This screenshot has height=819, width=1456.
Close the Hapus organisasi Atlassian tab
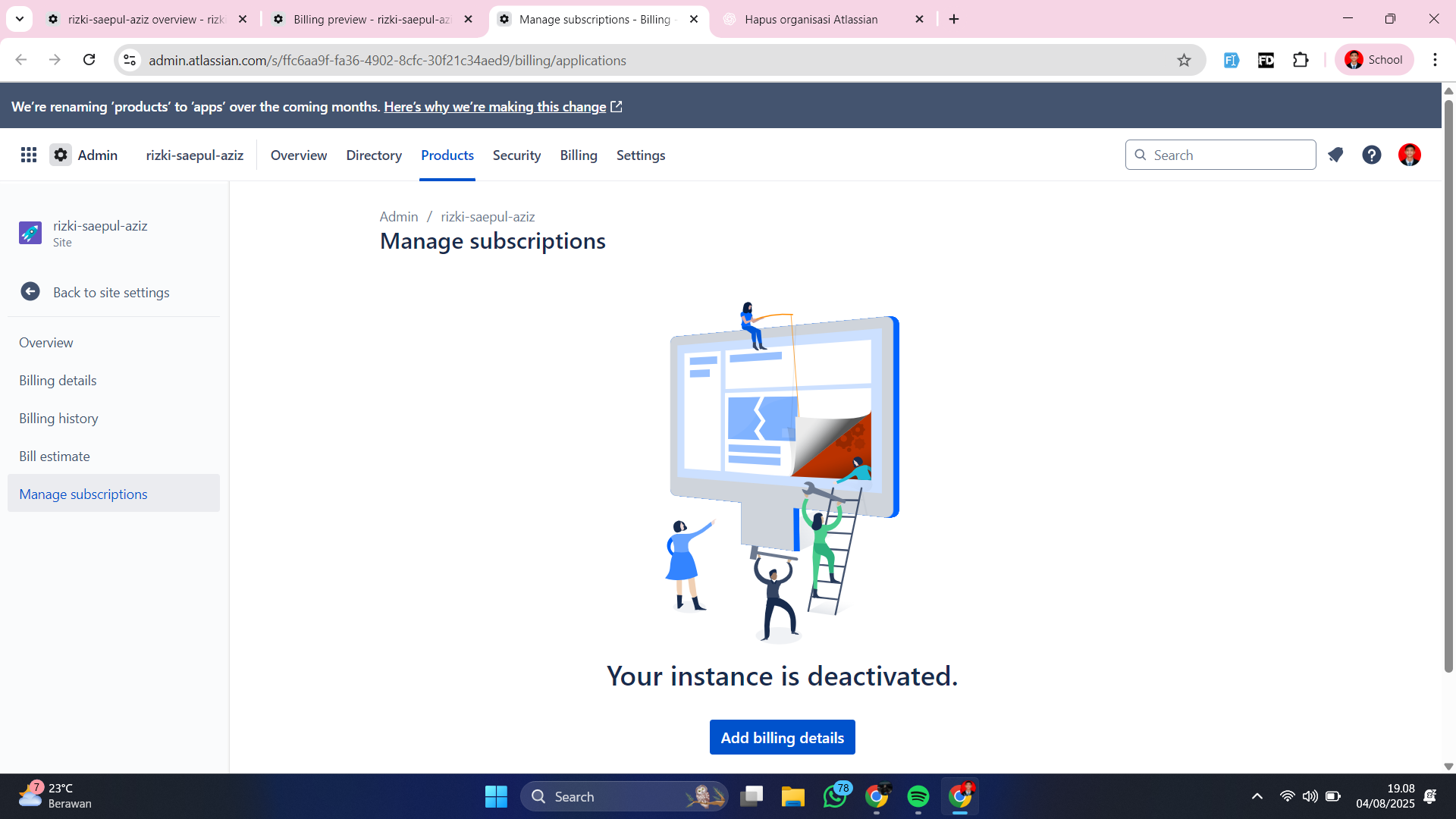click(x=919, y=19)
